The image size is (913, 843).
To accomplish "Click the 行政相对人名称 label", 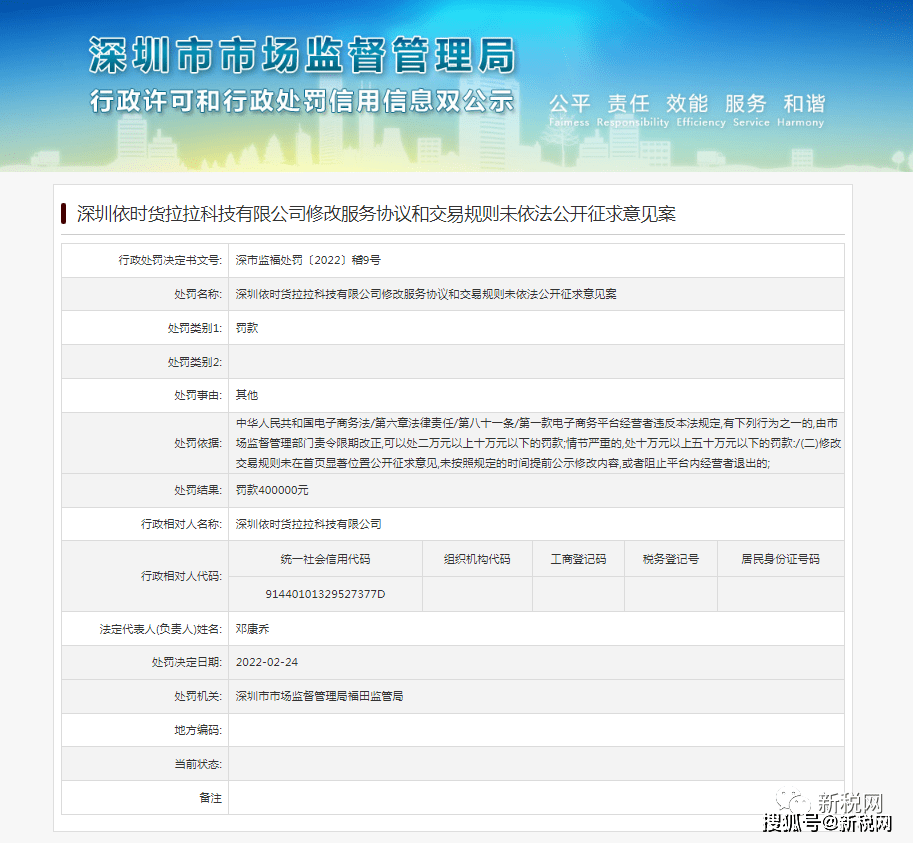I will coord(181,524).
